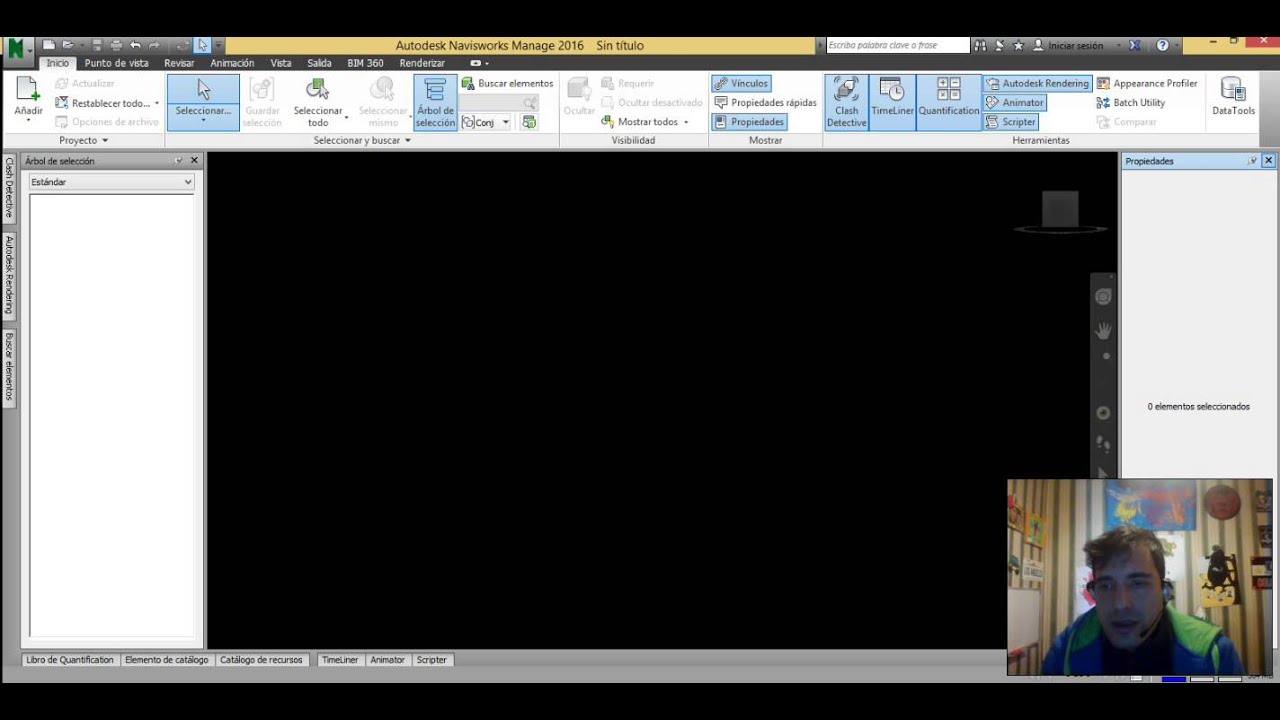The image size is (1280, 720).
Task: Click the Añadir file icon
Action: click(28, 90)
